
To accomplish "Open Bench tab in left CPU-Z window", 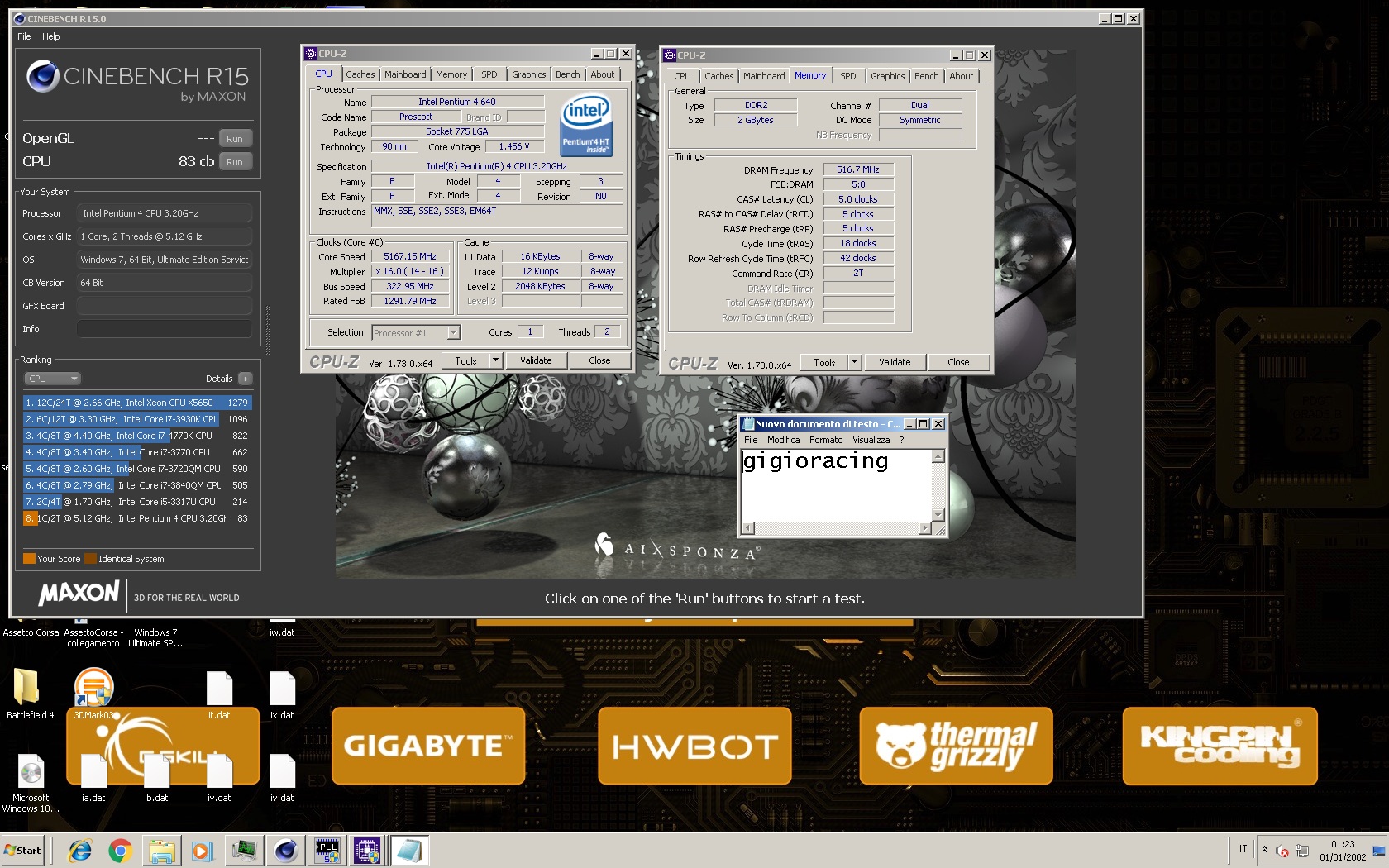I will pyautogui.click(x=568, y=74).
